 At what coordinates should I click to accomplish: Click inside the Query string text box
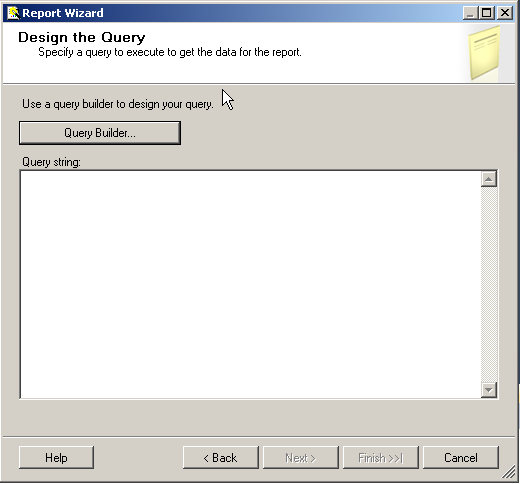click(x=250, y=284)
